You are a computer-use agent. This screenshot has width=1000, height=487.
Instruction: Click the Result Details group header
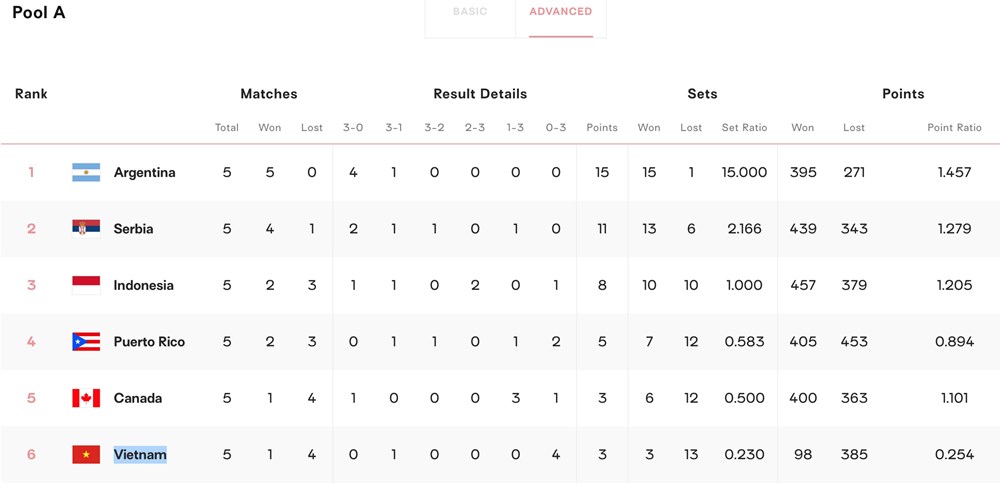pos(480,94)
